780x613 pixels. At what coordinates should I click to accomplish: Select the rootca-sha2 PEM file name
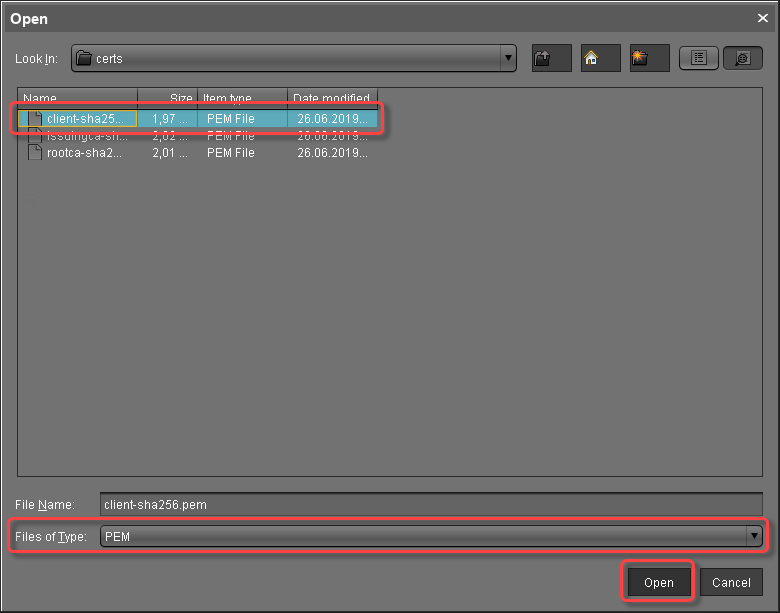point(84,153)
